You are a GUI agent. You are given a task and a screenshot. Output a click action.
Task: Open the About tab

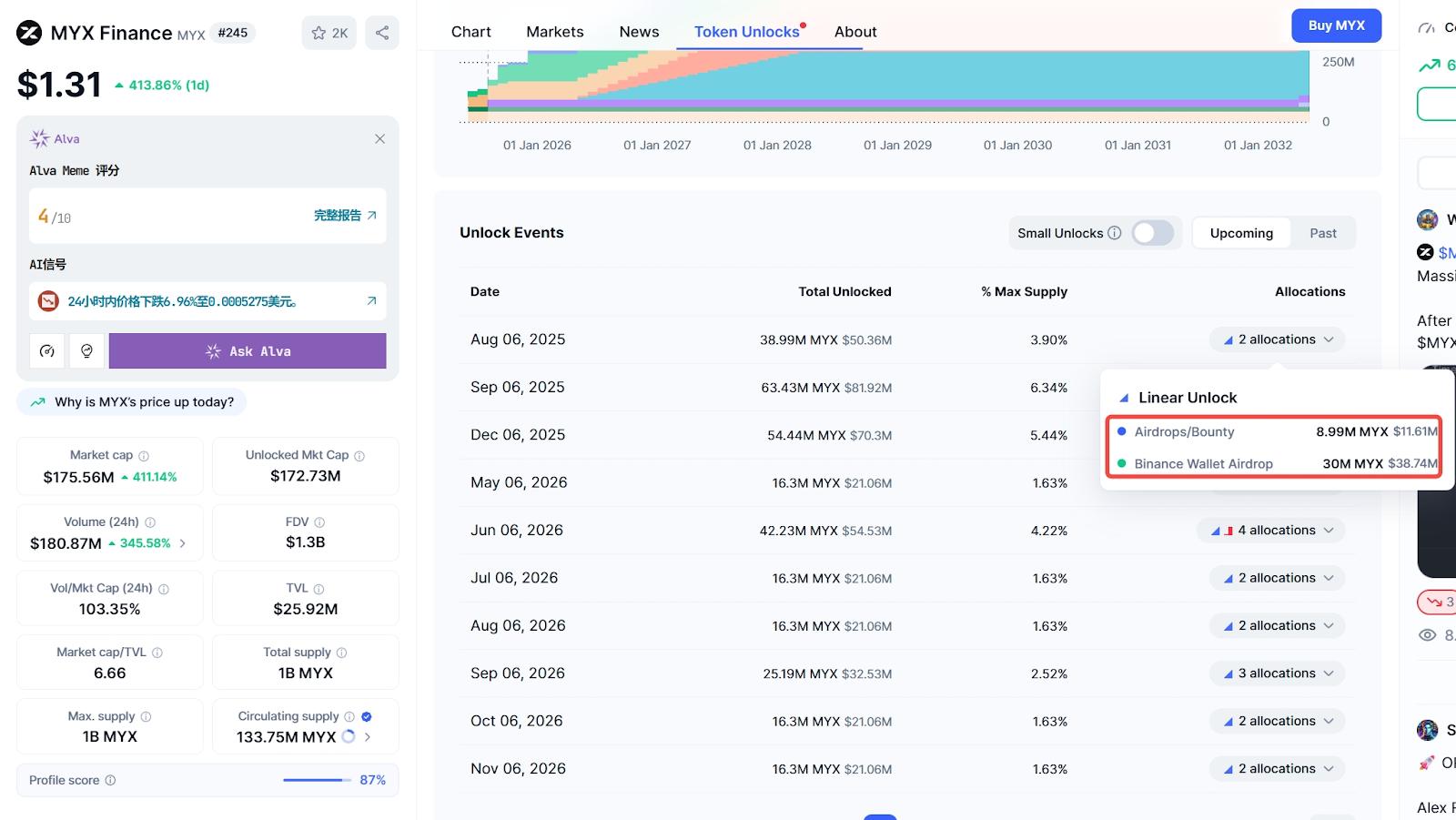pyautogui.click(x=854, y=32)
